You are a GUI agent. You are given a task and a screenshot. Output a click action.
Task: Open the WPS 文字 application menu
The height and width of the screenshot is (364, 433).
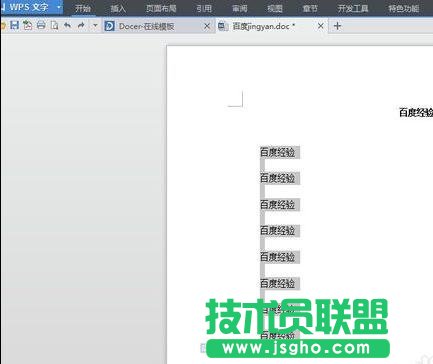(28, 7)
